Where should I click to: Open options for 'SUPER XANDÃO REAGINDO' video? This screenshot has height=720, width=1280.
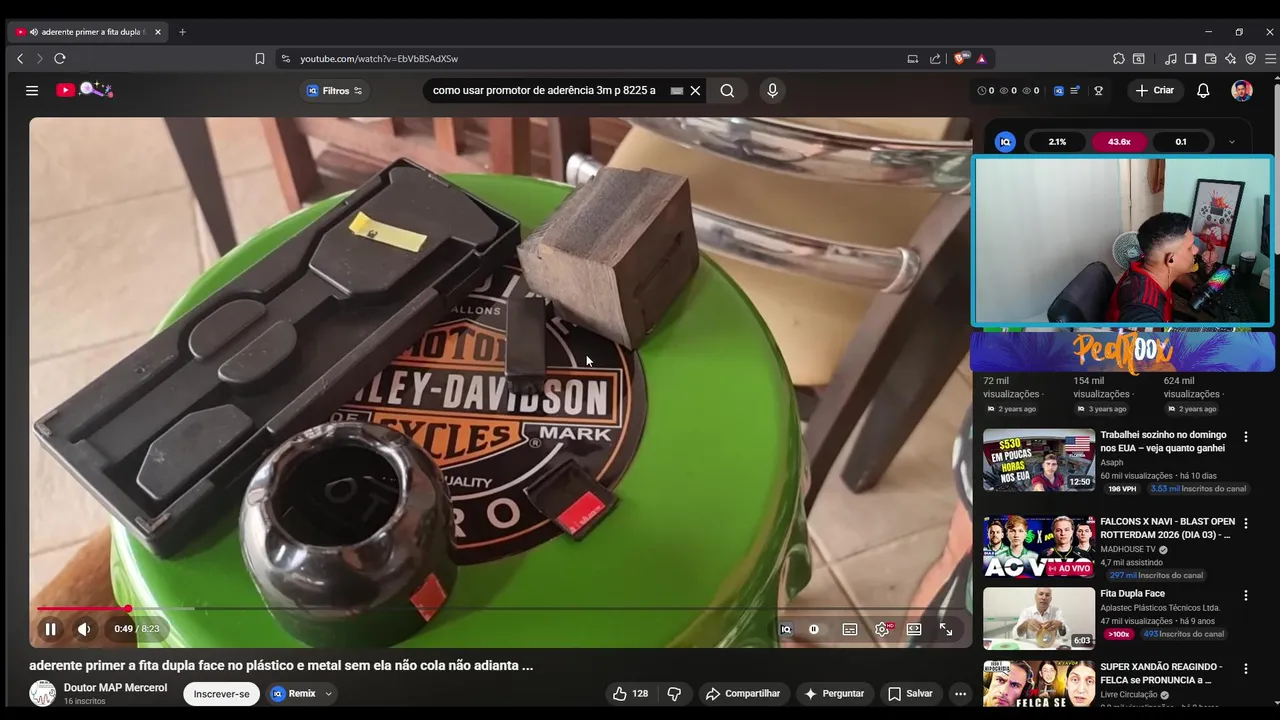coord(1245,668)
